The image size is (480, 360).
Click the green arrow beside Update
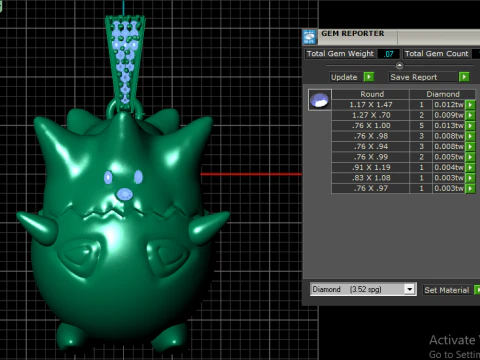369,77
